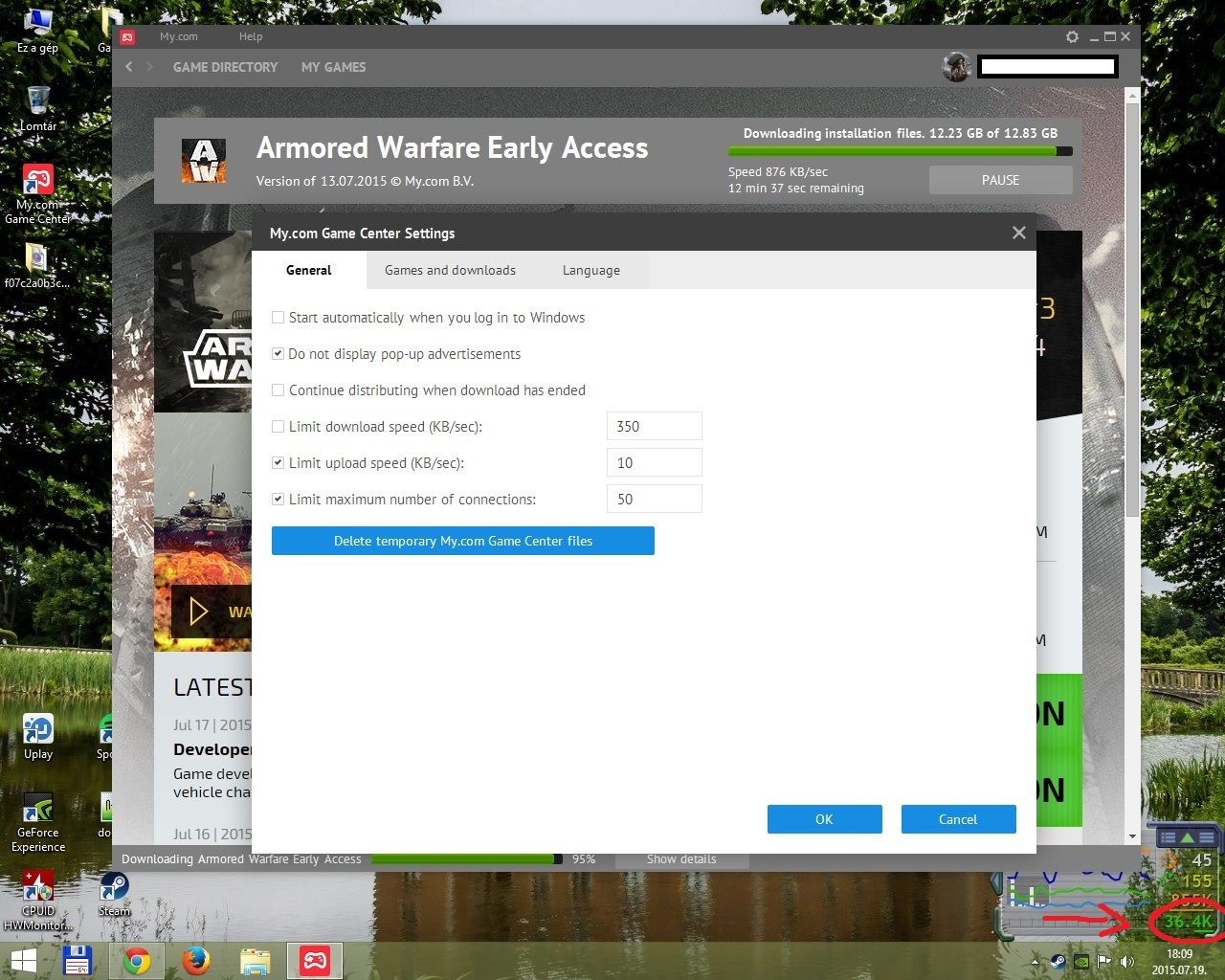Click the Armored Warfare Early Access title

452,147
